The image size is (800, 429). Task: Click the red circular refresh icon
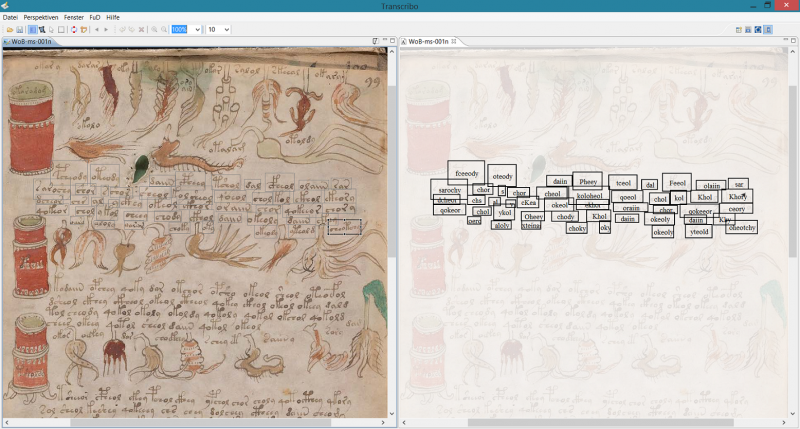tap(74, 30)
